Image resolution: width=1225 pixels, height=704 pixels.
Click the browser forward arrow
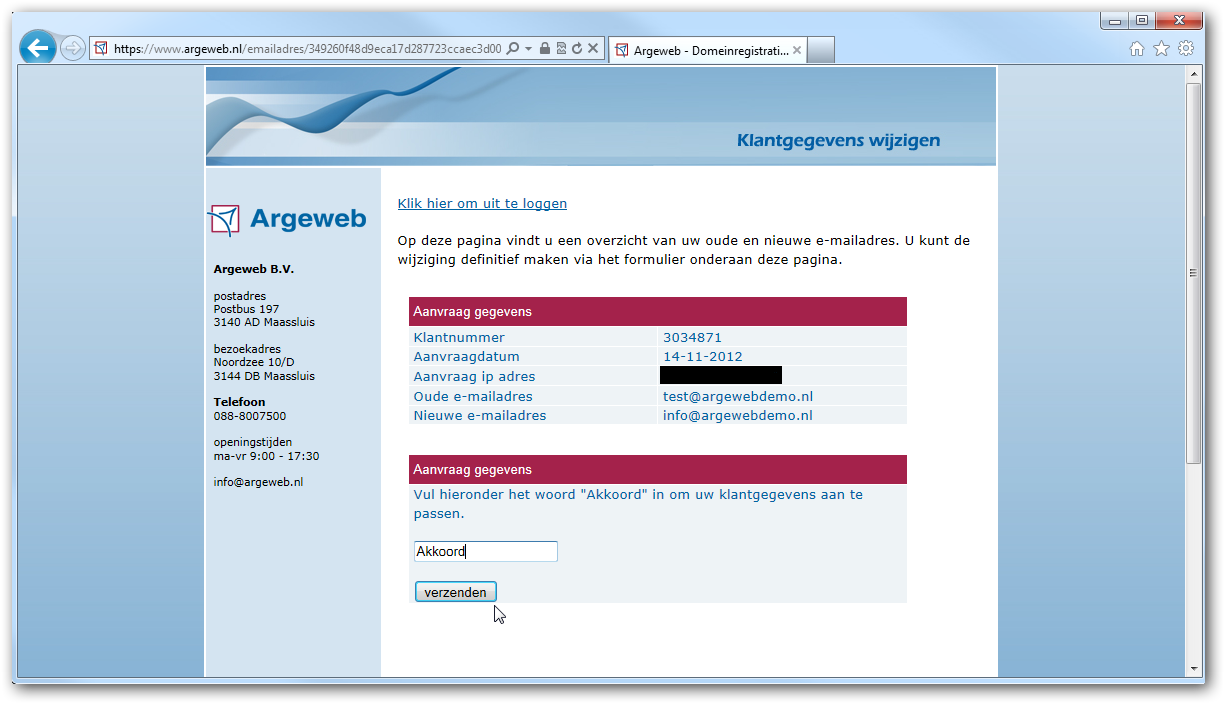72,48
